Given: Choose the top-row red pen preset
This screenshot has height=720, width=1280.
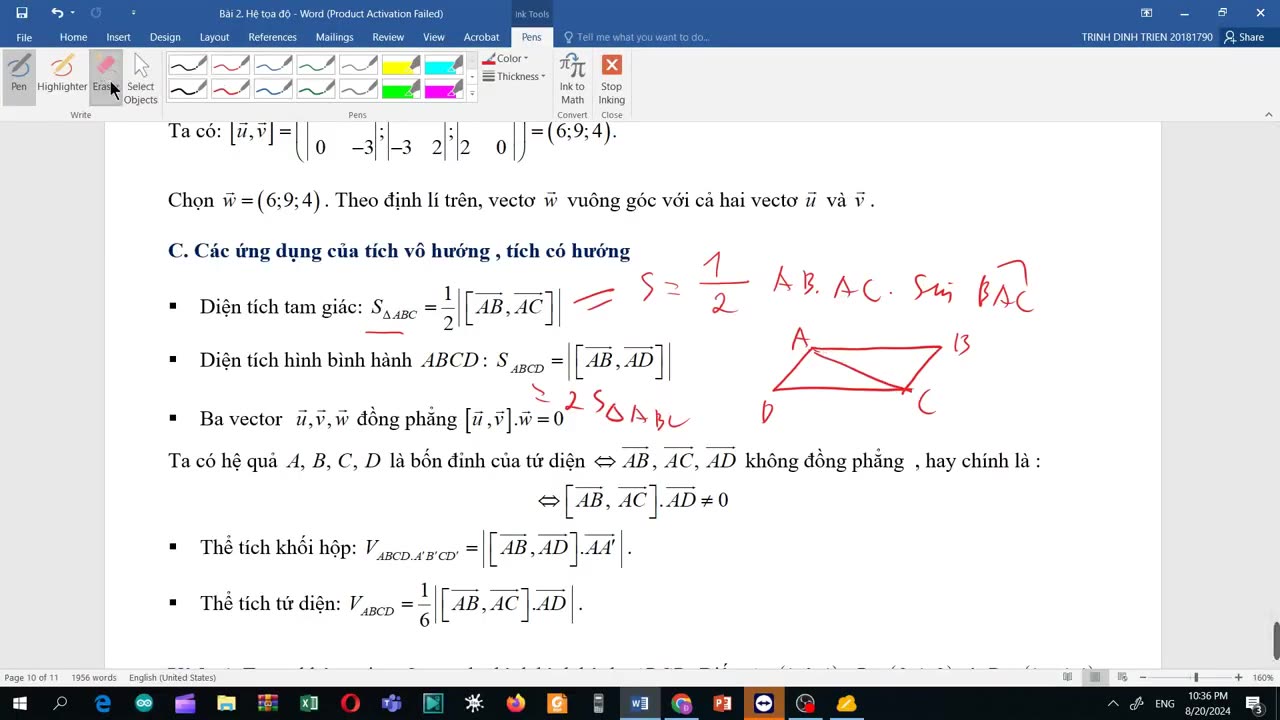Looking at the screenshot, I should 230,67.
